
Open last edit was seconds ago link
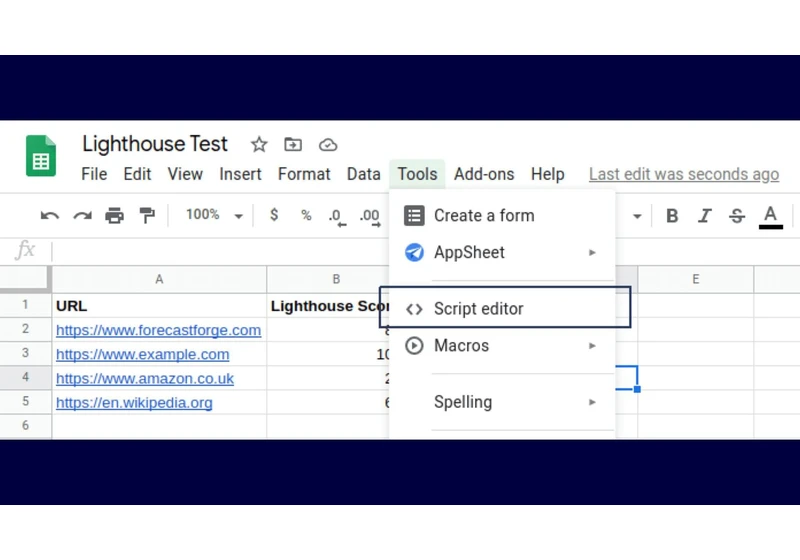tap(684, 174)
